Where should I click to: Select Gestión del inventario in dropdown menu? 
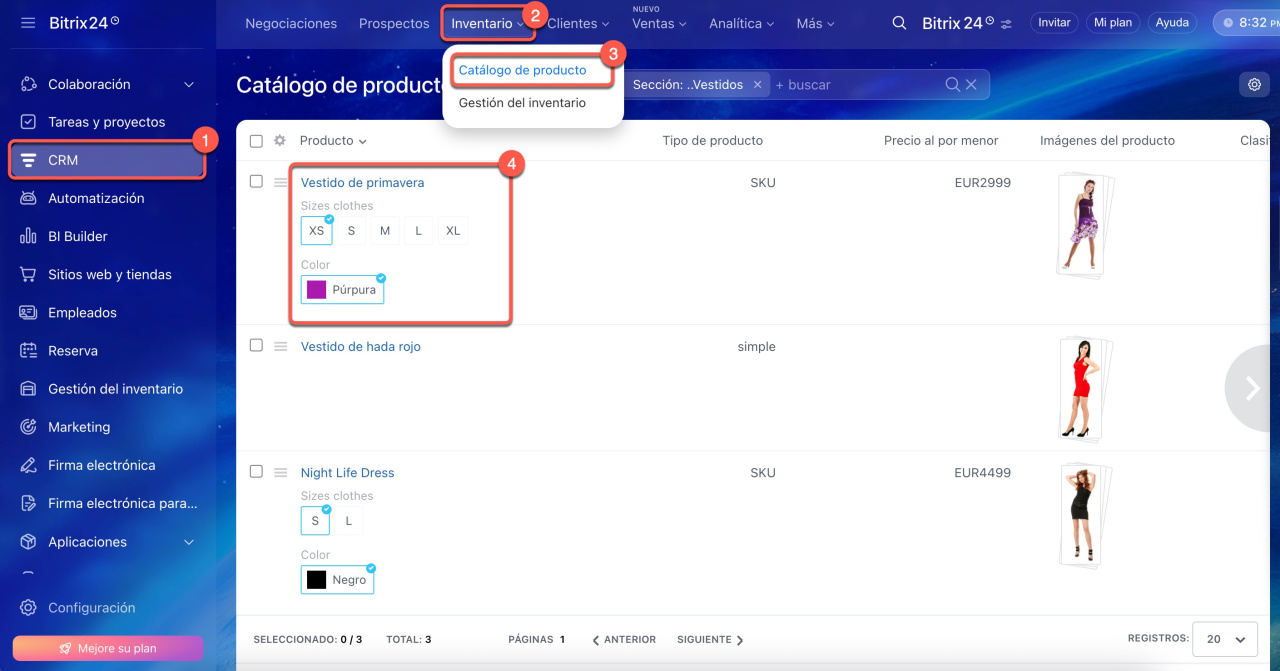click(x=522, y=103)
